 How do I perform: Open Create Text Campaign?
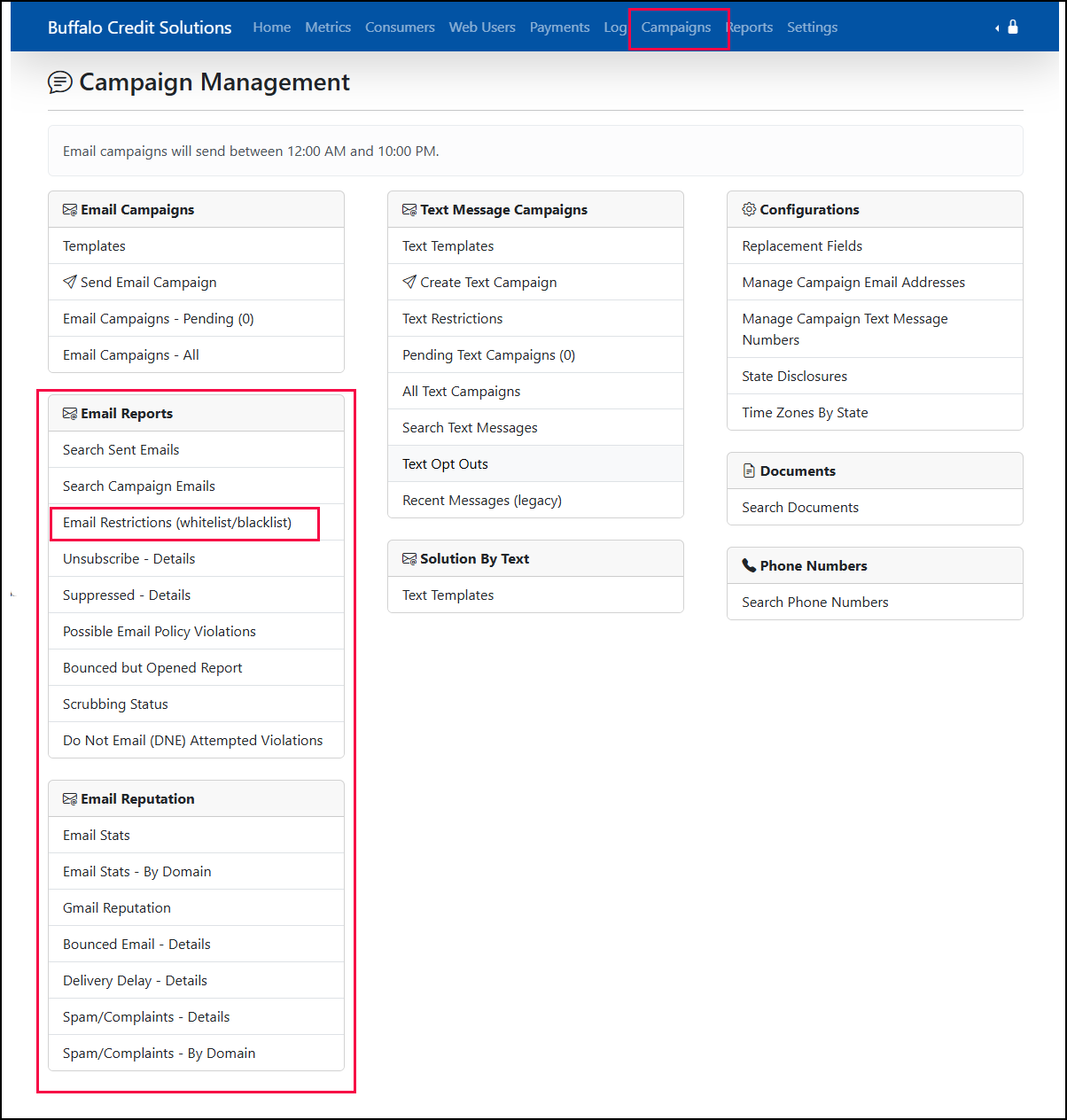(535, 283)
